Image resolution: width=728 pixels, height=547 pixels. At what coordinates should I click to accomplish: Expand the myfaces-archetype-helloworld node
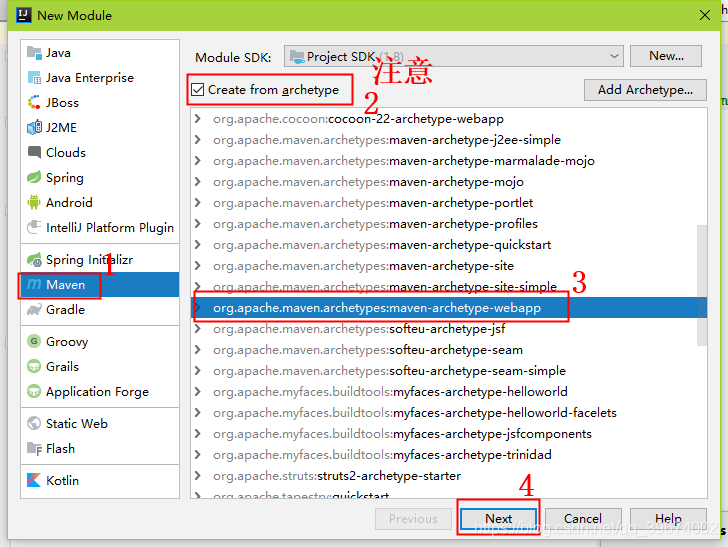tap(198, 391)
